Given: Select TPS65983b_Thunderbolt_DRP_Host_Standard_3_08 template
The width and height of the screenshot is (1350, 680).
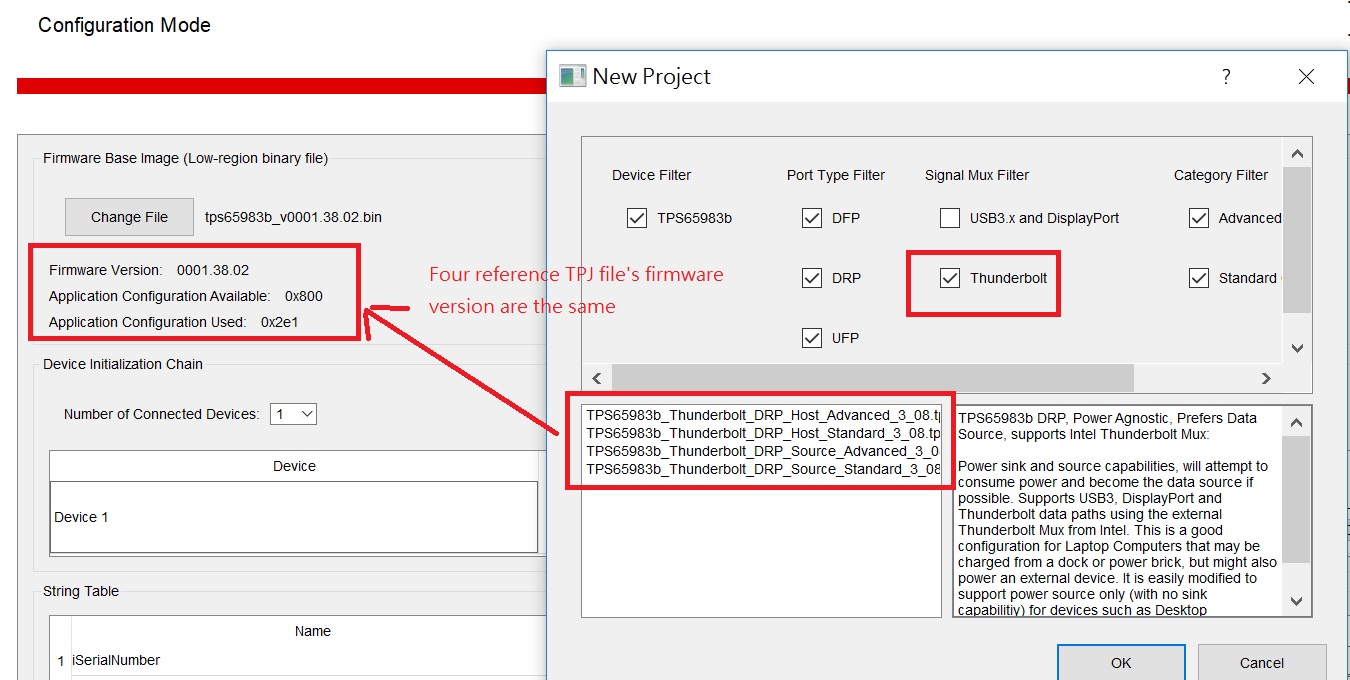Looking at the screenshot, I should coord(762,433).
